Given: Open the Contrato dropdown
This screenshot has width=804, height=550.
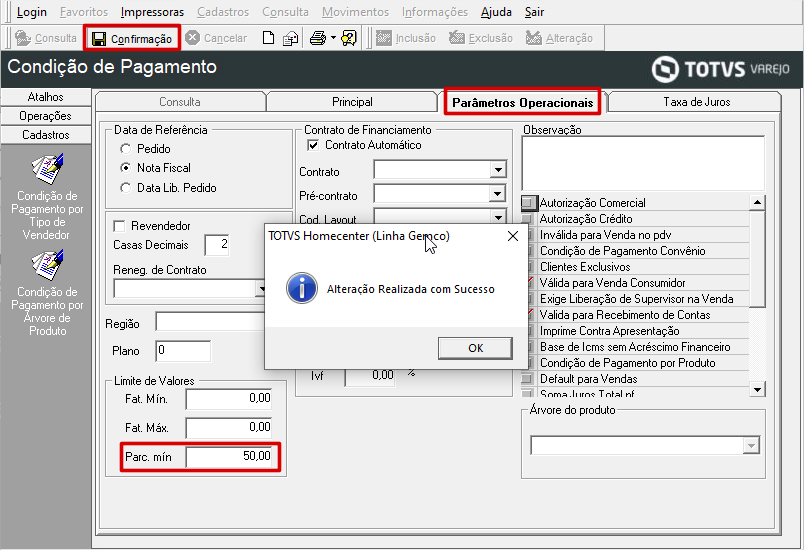Looking at the screenshot, I should (x=498, y=170).
